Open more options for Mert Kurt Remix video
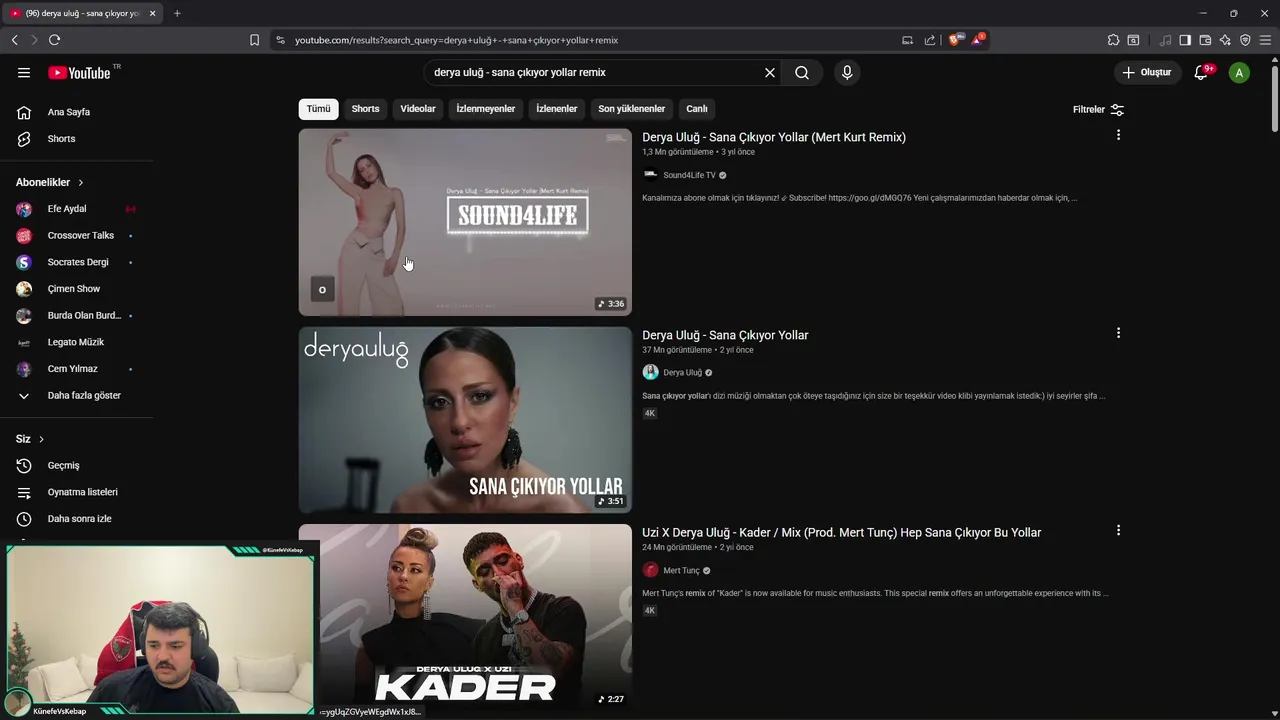 (x=1118, y=135)
